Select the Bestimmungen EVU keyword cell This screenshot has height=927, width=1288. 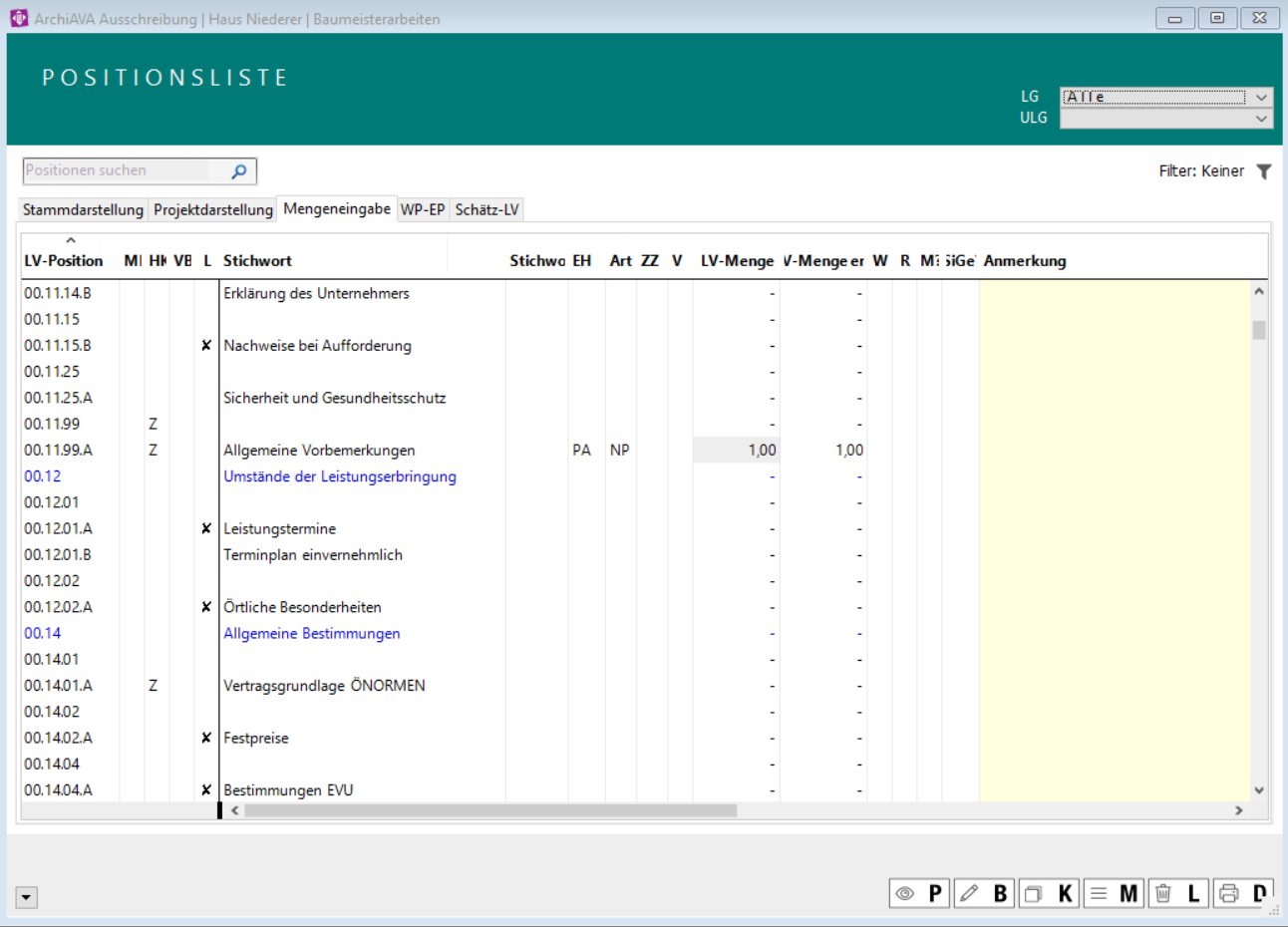pyautogui.click(x=288, y=790)
